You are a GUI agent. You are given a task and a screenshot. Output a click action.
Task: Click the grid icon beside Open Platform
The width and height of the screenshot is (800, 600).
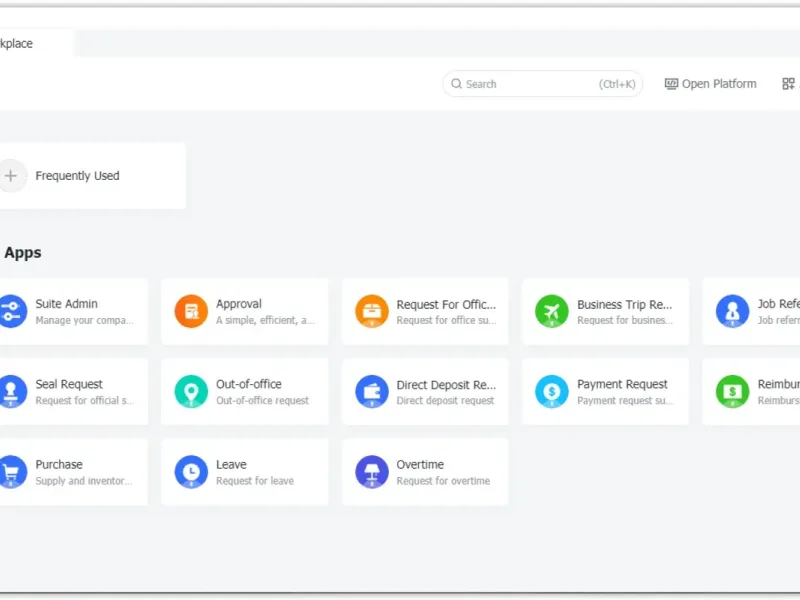coord(789,84)
